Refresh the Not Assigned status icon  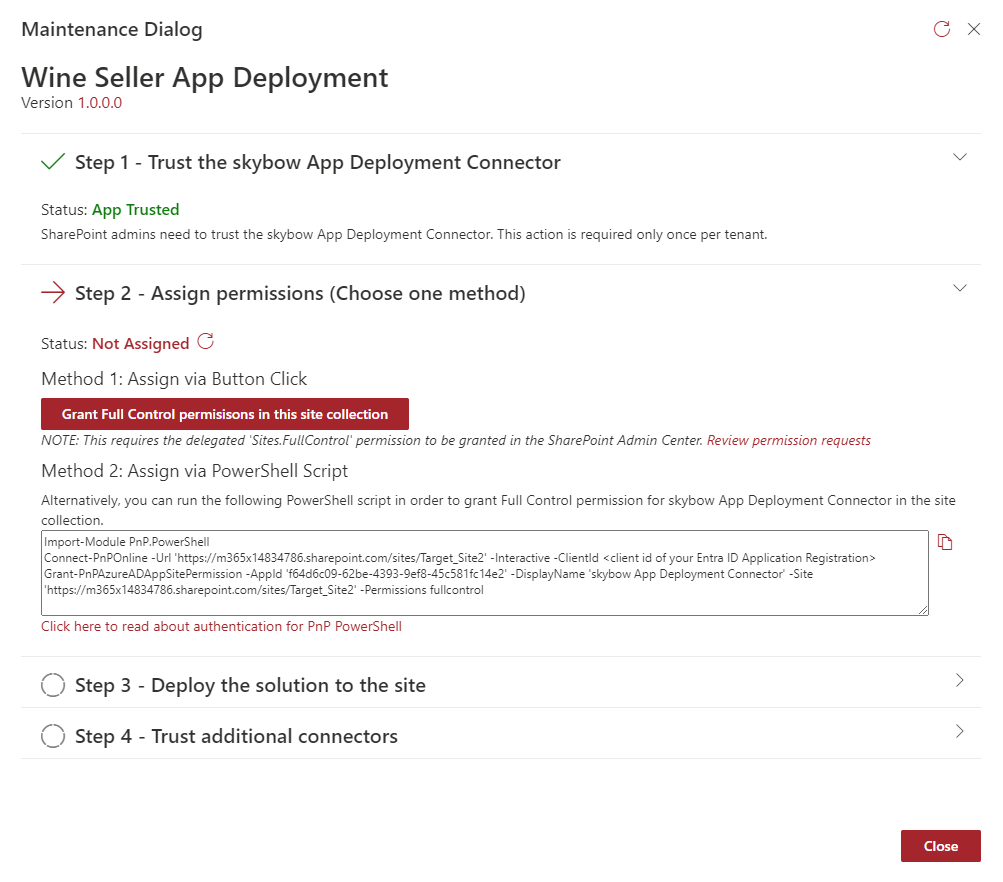pos(205,342)
